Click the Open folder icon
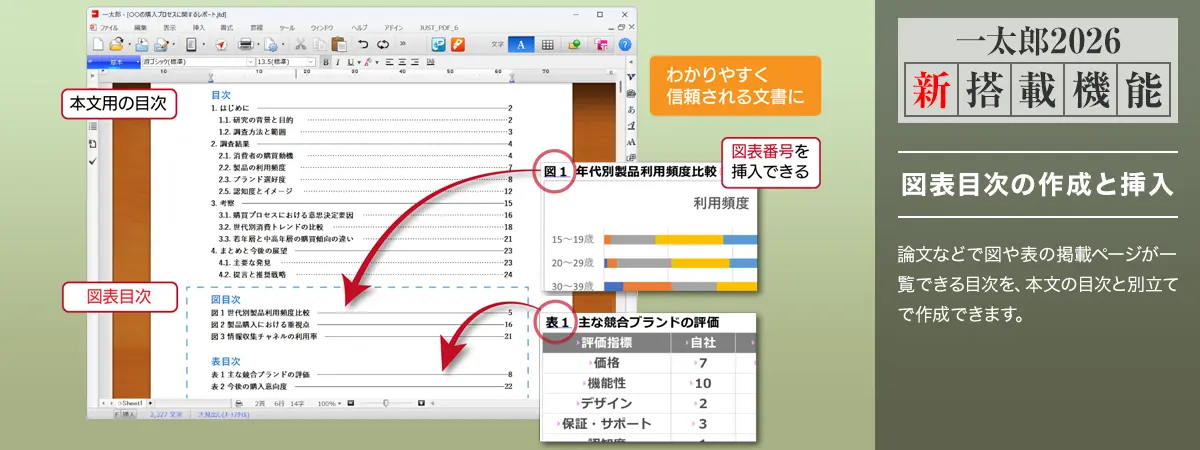The height and width of the screenshot is (450, 1200). click(116, 45)
